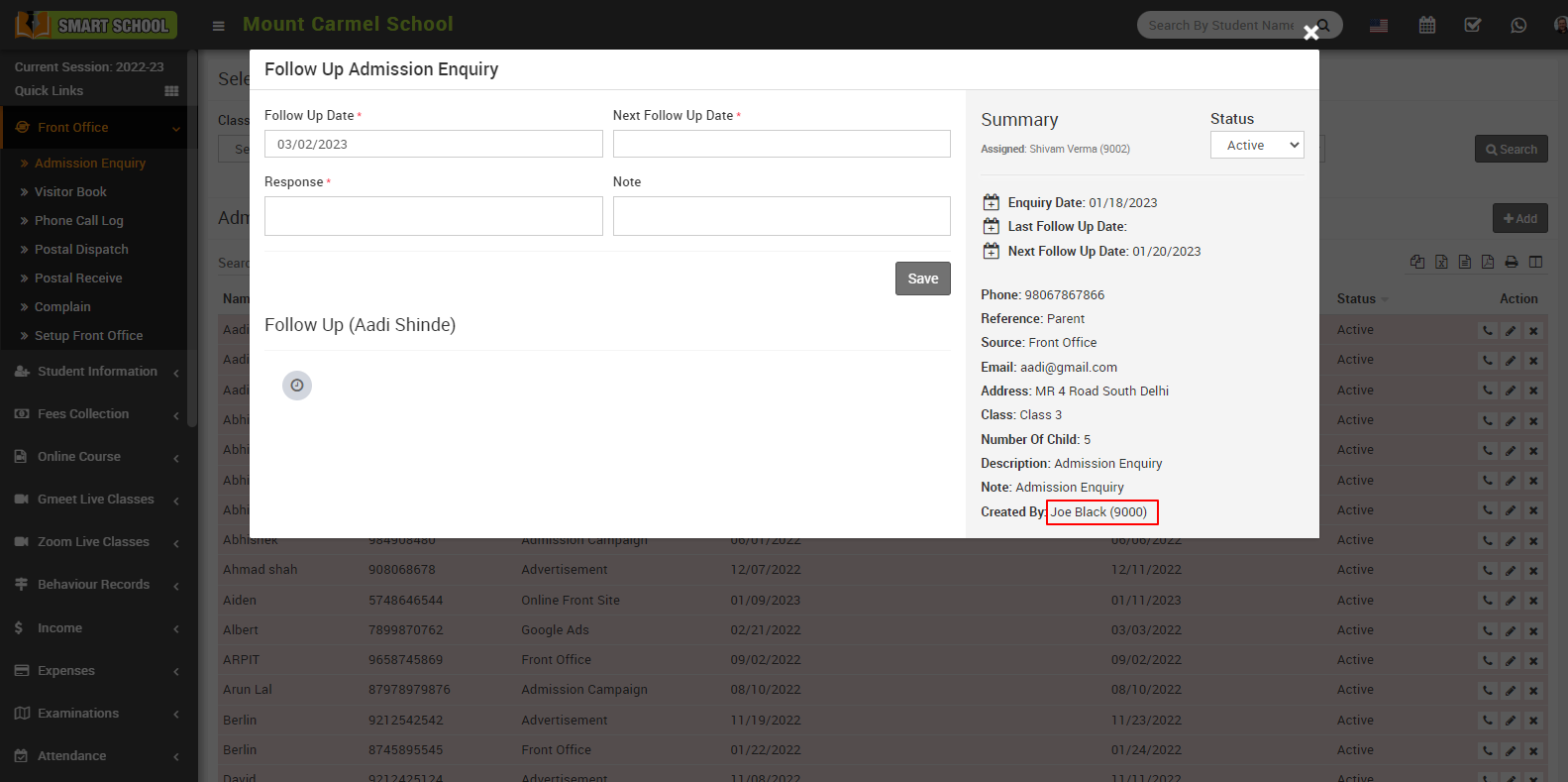Select Phone Call Log menu item

[78, 221]
